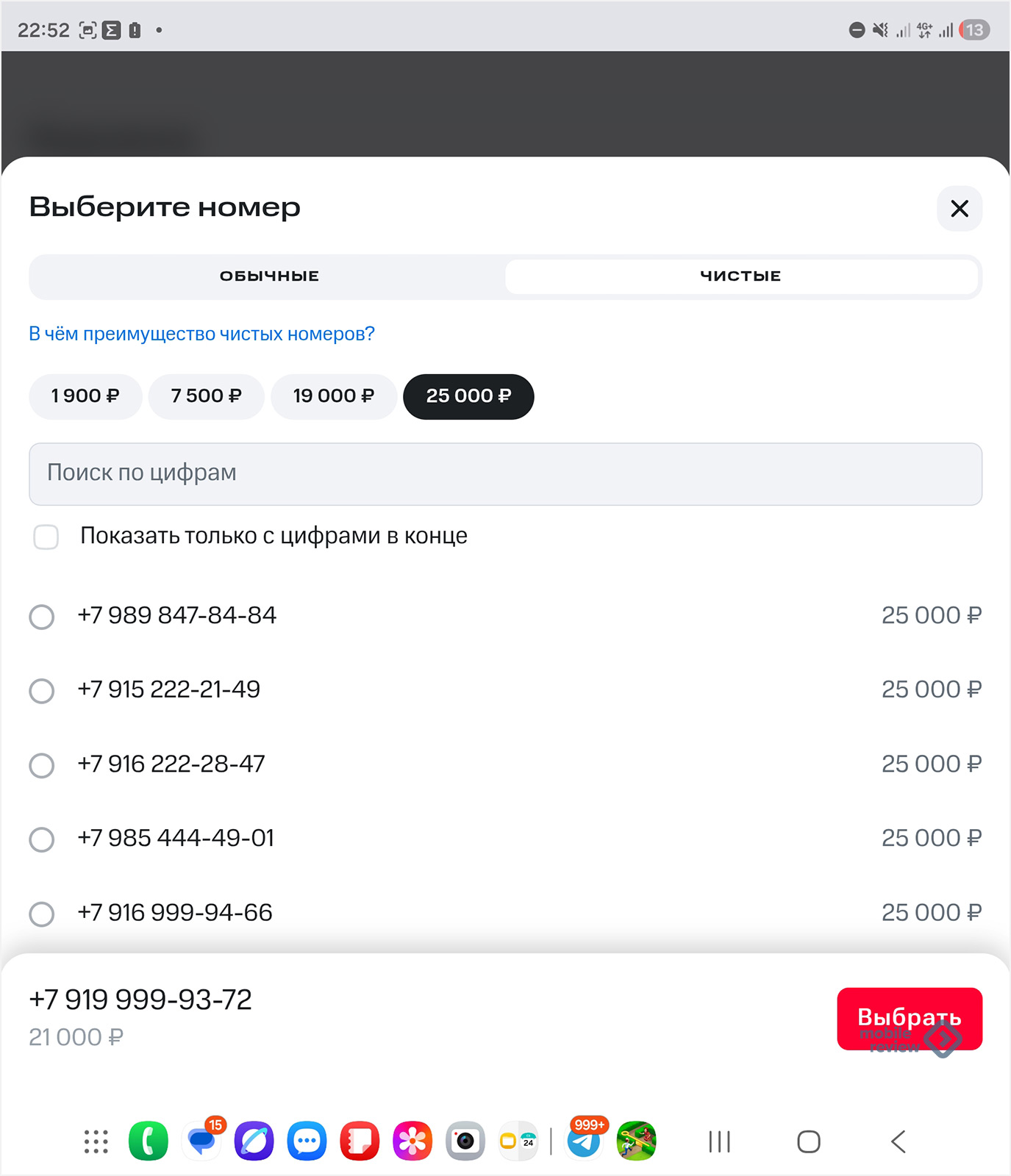Open the recent apps navigation button
Viewport: 1011px width, 1176px height.
(x=719, y=1141)
